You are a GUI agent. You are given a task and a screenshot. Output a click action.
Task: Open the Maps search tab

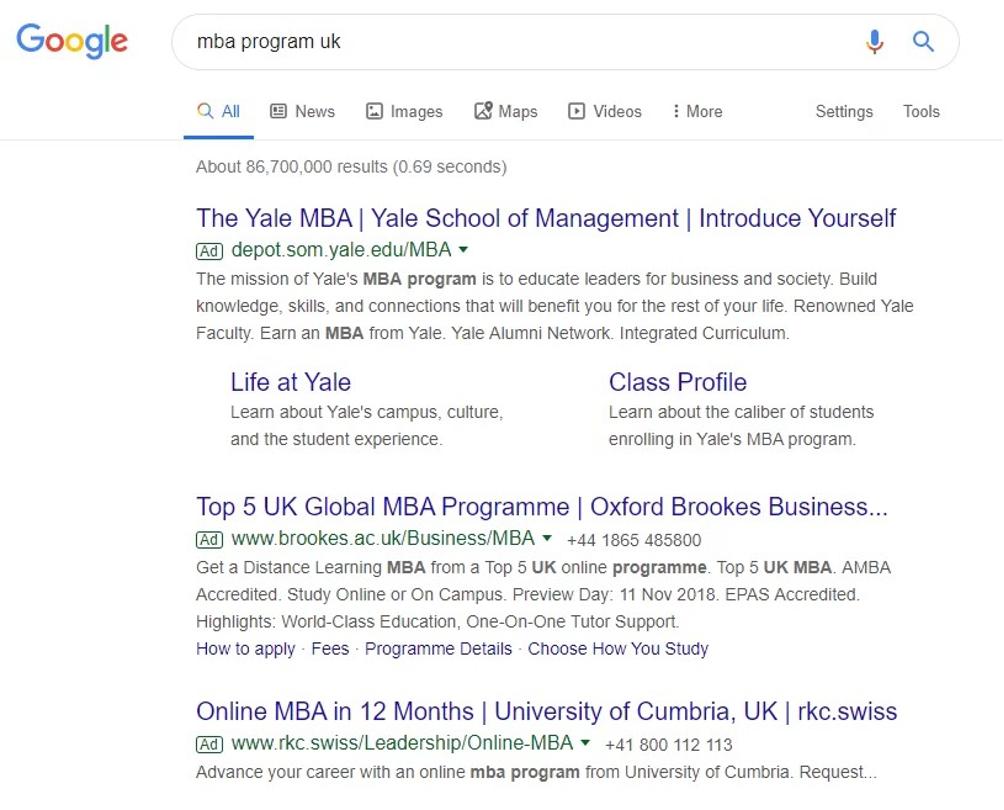[x=506, y=112]
